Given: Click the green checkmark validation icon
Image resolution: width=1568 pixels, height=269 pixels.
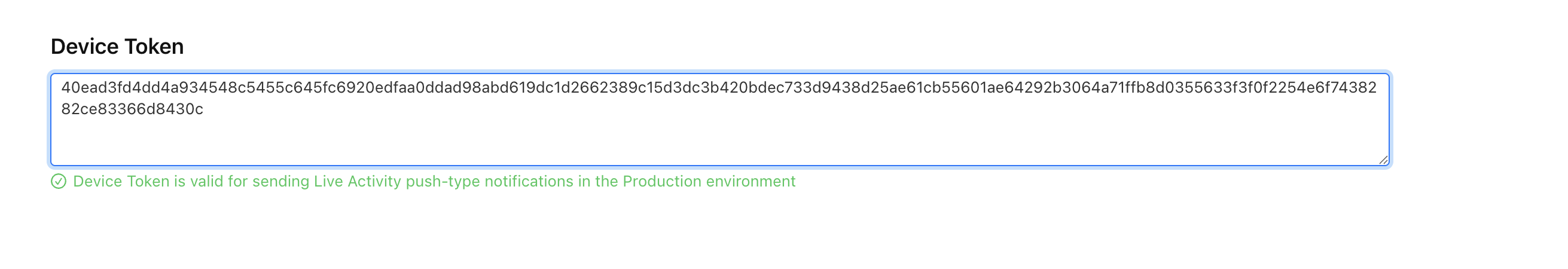Looking at the screenshot, I should coord(59,181).
